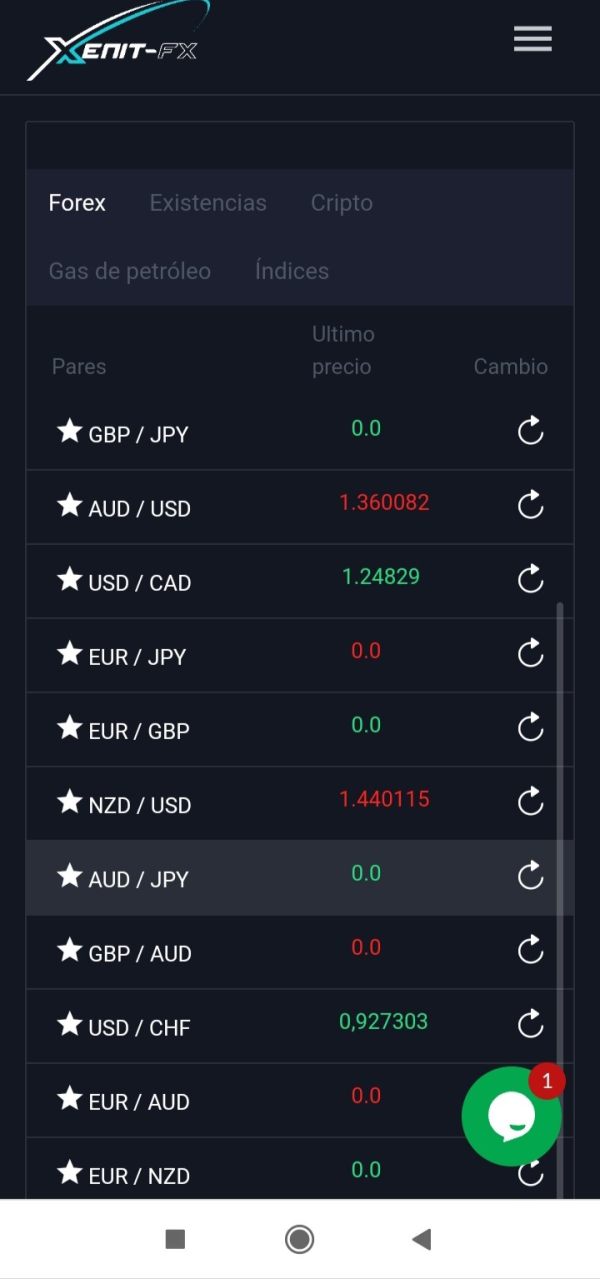Switch to the Existencias tab
The height and width of the screenshot is (1279, 600).
click(208, 203)
